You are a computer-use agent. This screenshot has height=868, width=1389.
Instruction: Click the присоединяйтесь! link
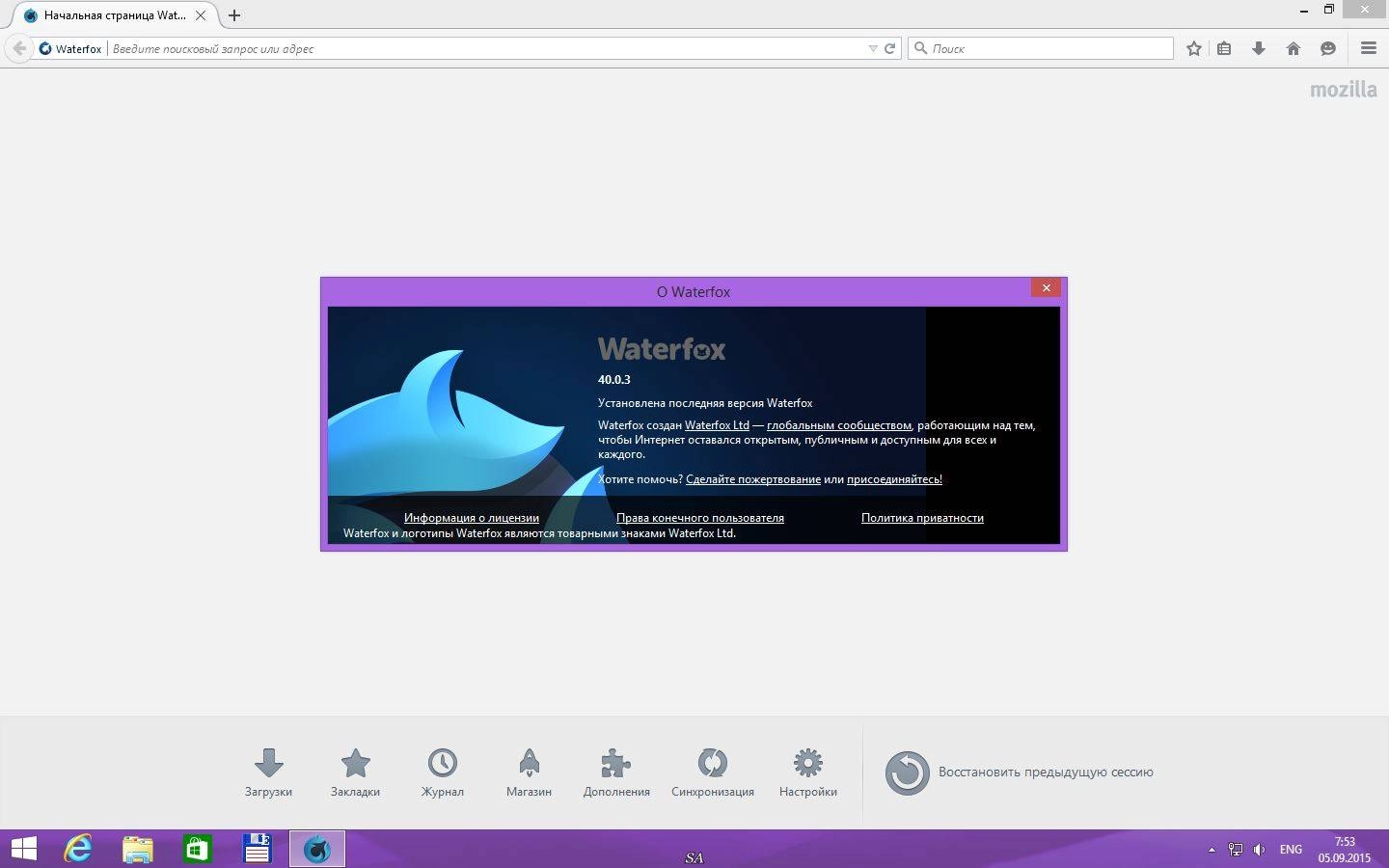tap(894, 479)
